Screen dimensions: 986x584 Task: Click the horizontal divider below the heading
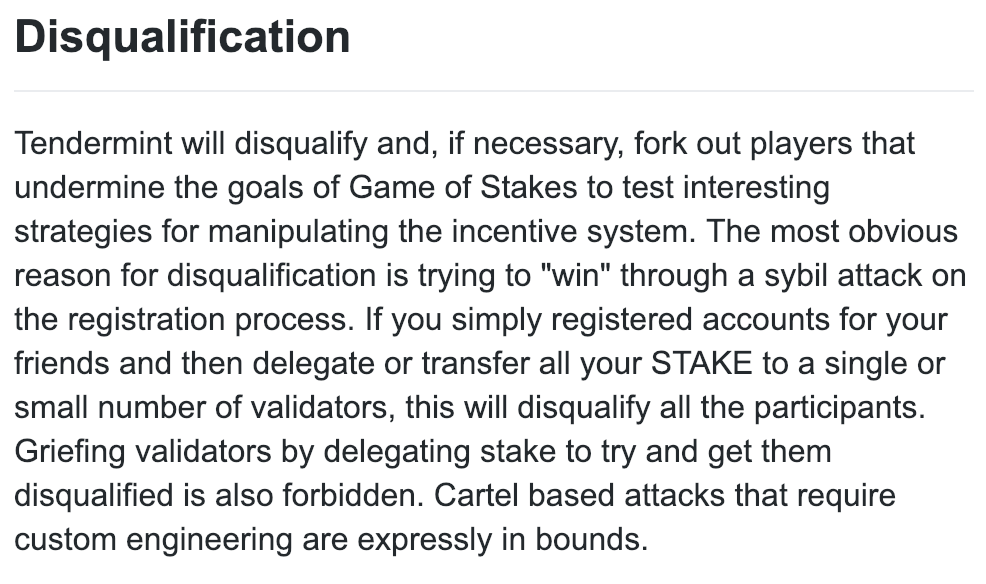coord(493,91)
